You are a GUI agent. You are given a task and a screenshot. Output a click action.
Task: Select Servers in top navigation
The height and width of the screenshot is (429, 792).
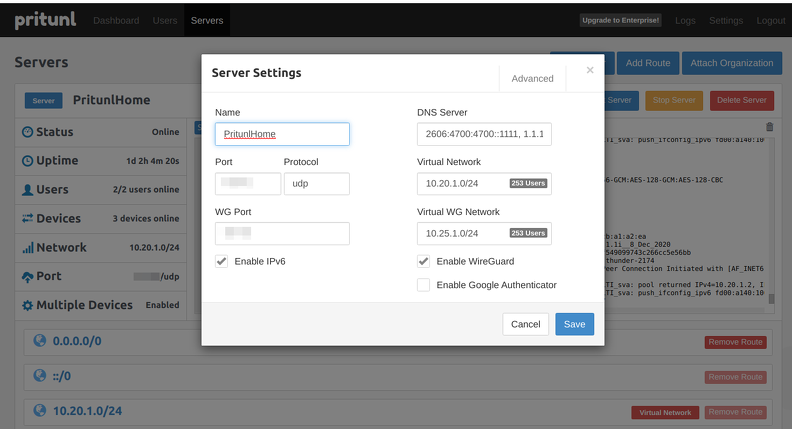pyautogui.click(x=207, y=21)
